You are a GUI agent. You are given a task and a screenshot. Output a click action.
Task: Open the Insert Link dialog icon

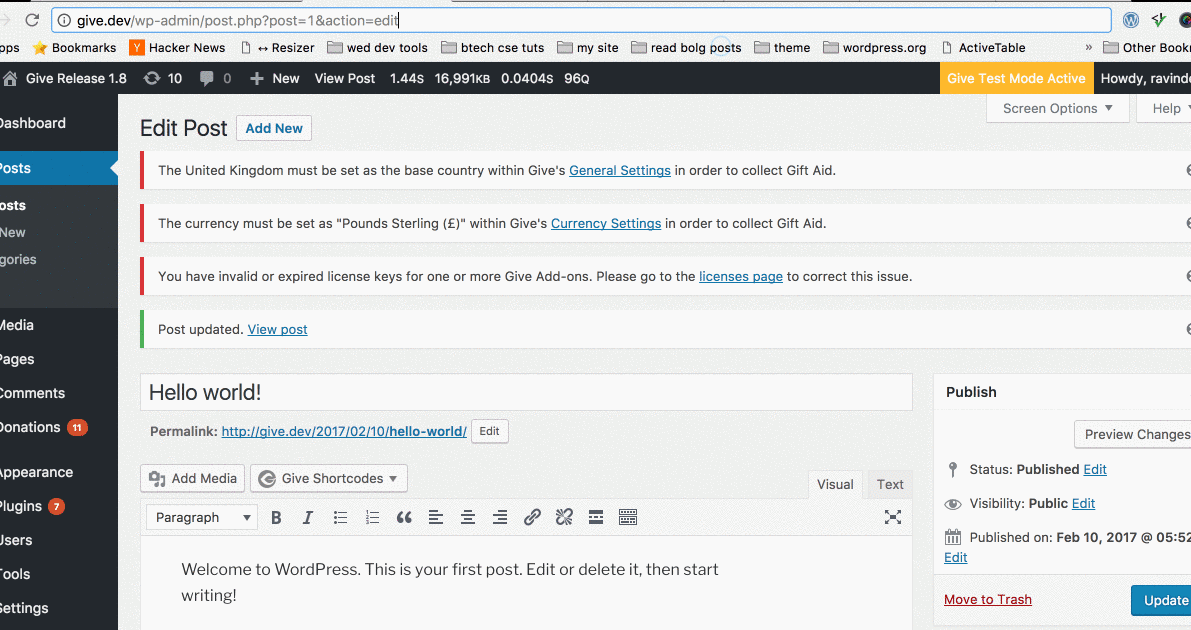532,517
